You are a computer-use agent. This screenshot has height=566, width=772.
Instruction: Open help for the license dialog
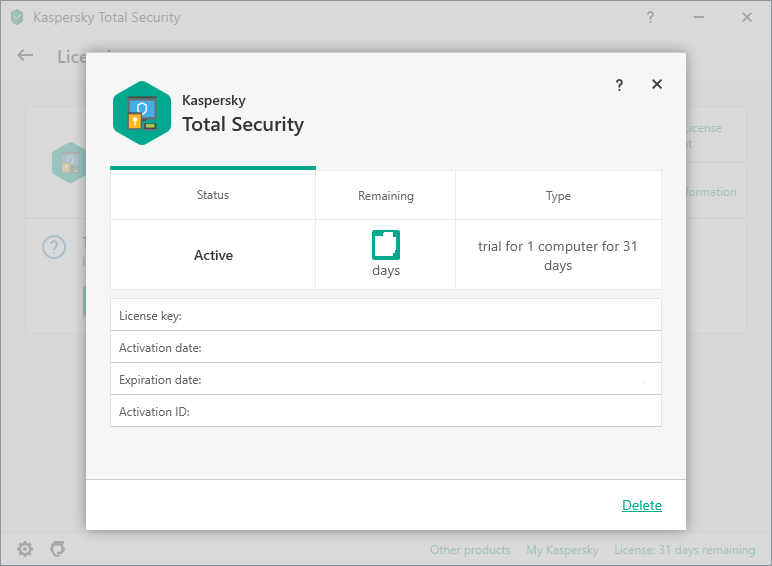coord(619,85)
